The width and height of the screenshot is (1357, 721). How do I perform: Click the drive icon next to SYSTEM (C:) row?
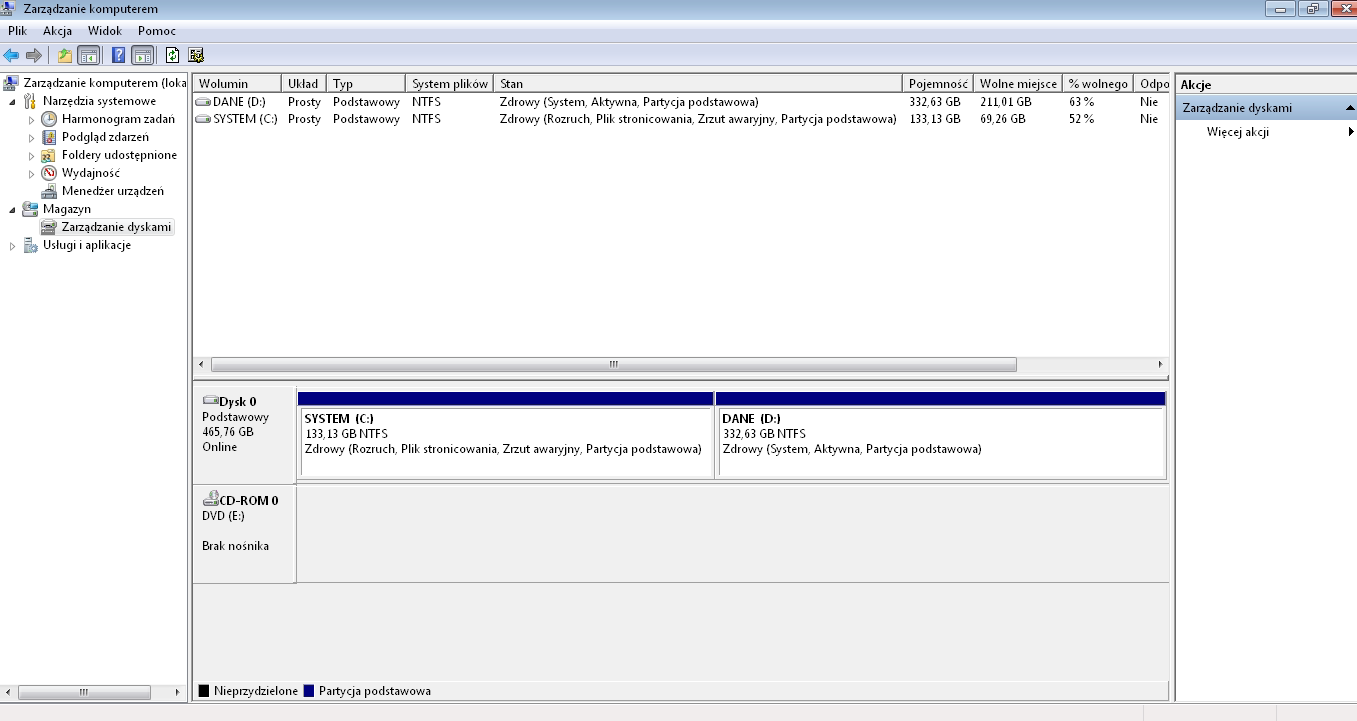pyautogui.click(x=203, y=119)
